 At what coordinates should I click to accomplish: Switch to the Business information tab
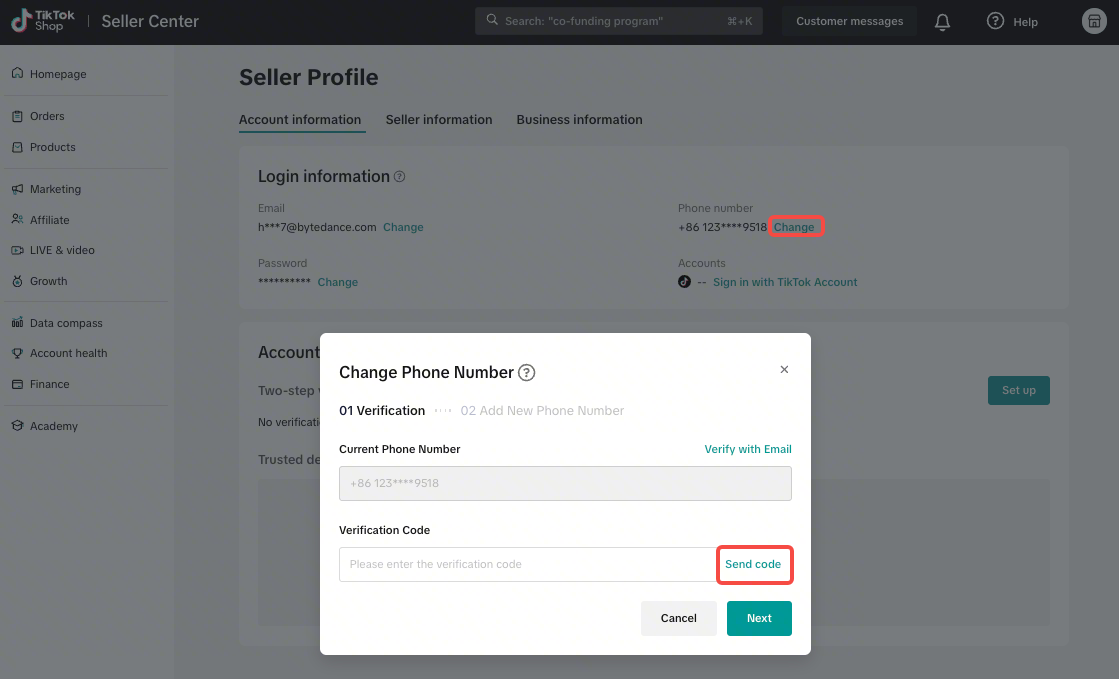point(579,120)
